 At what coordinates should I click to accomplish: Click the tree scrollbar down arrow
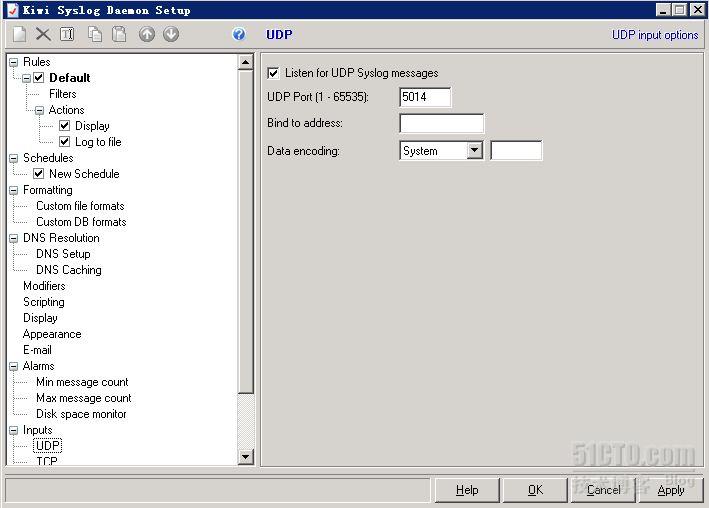click(246, 456)
